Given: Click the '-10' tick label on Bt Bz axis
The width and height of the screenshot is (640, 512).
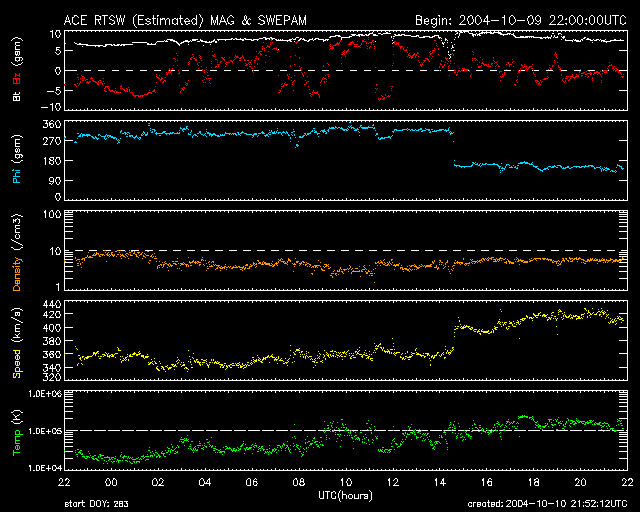Looking at the screenshot, I should point(52,107).
